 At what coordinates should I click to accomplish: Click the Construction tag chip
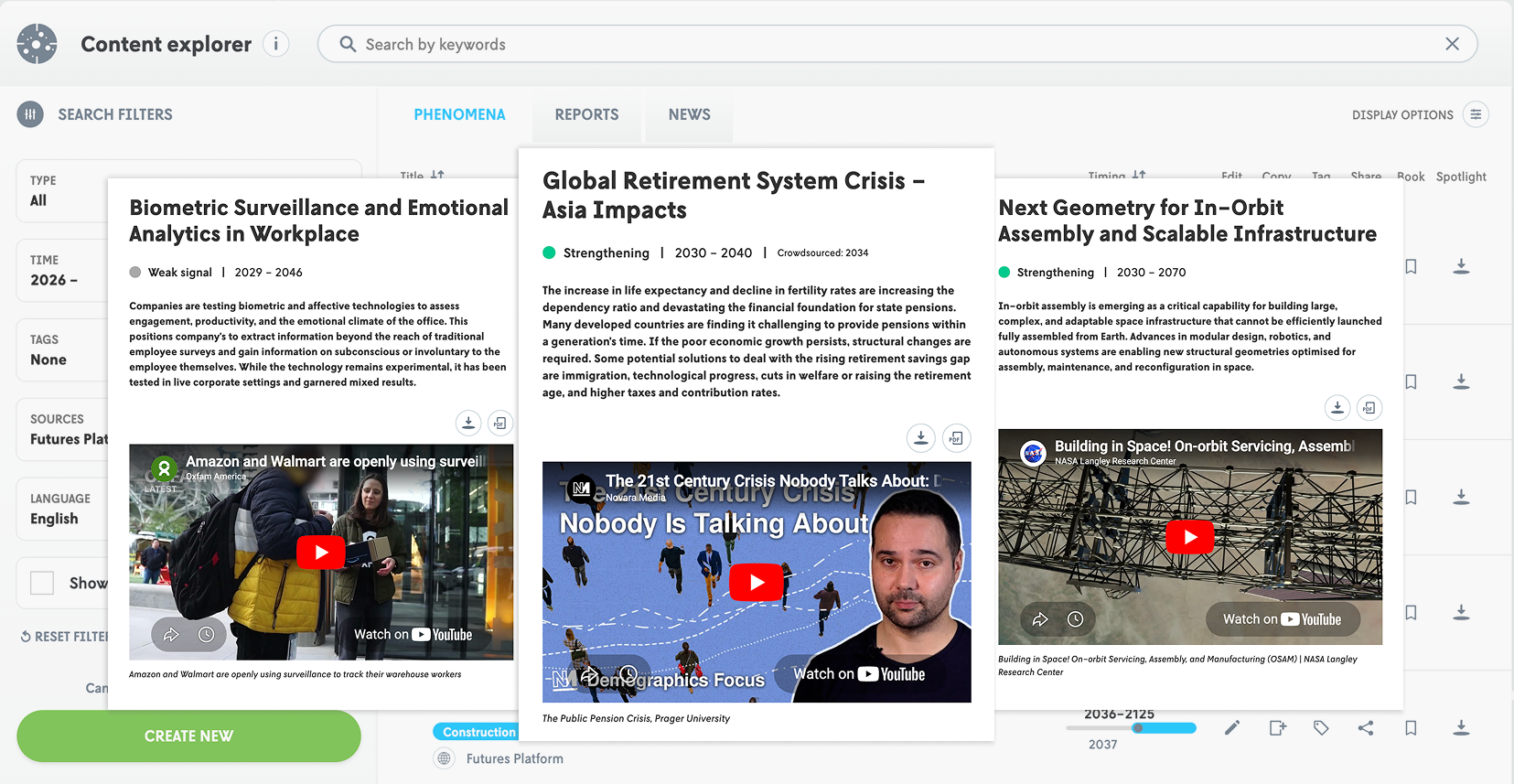(476, 732)
